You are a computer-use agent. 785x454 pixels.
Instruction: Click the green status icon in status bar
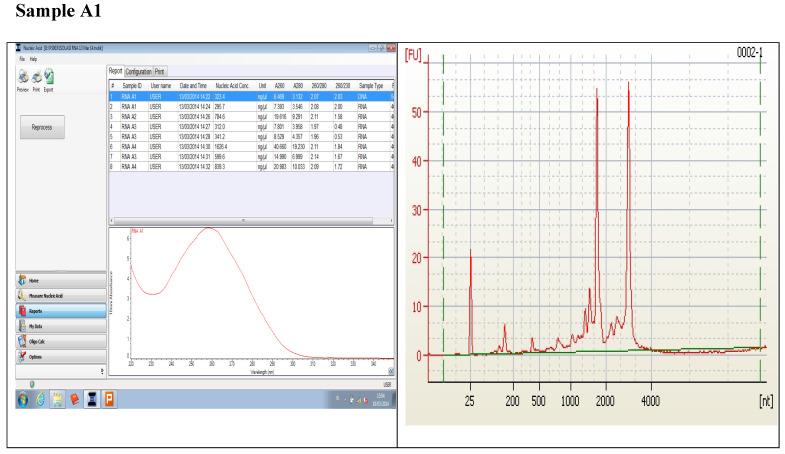click(33, 384)
